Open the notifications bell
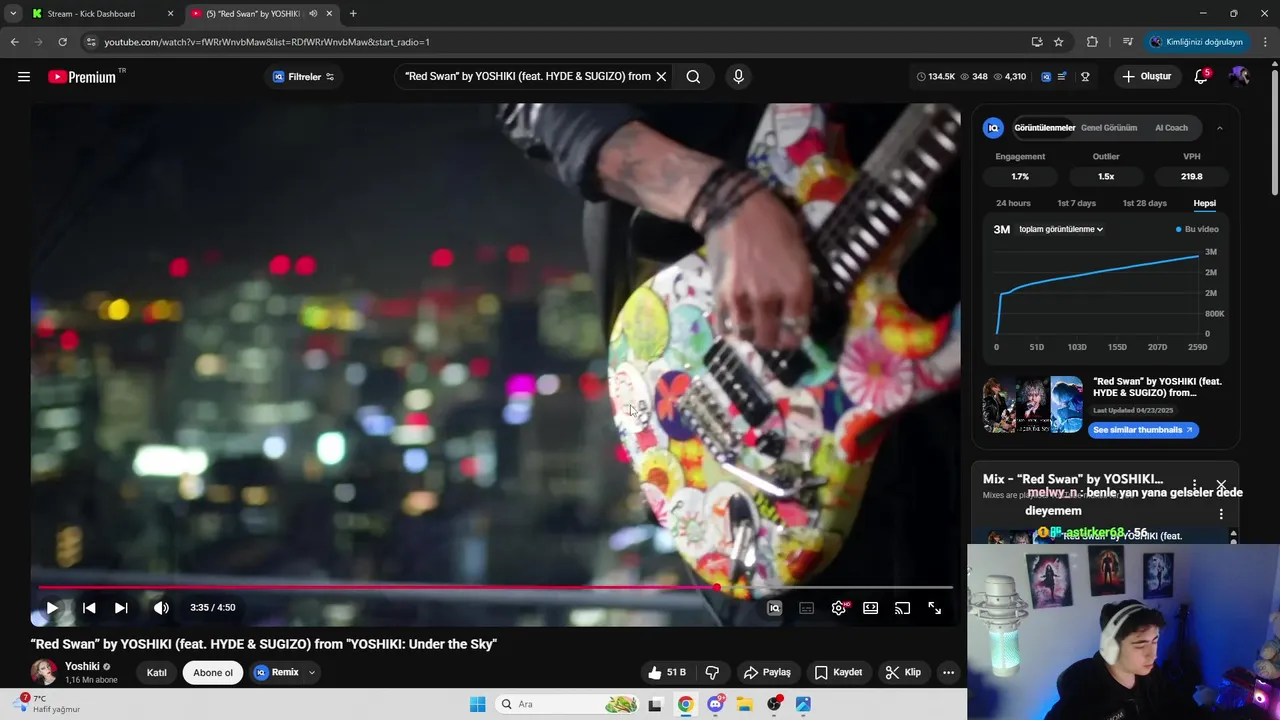 pyautogui.click(x=1201, y=77)
